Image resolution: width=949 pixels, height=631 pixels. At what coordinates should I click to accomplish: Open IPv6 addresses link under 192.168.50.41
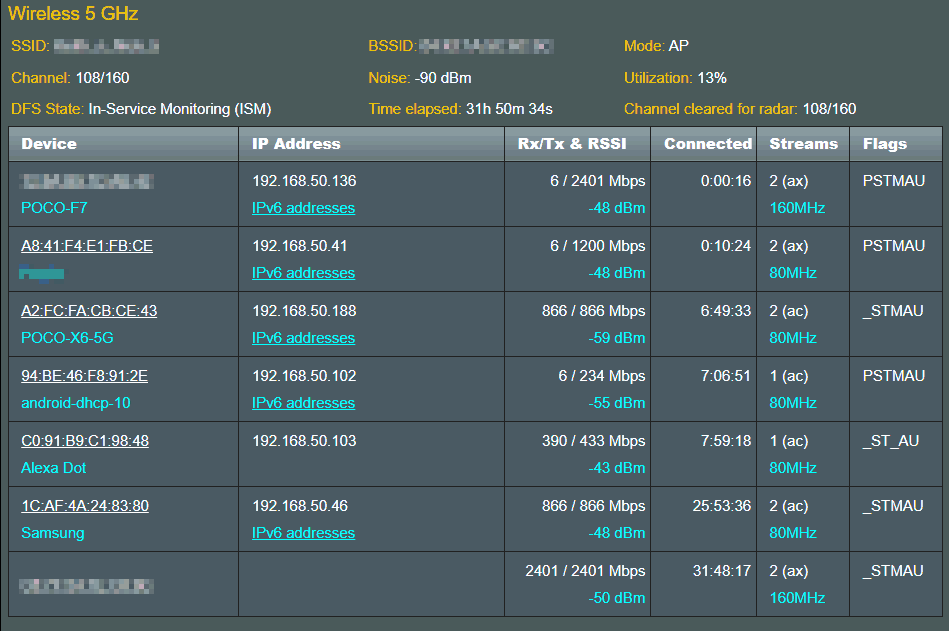point(303,273)
